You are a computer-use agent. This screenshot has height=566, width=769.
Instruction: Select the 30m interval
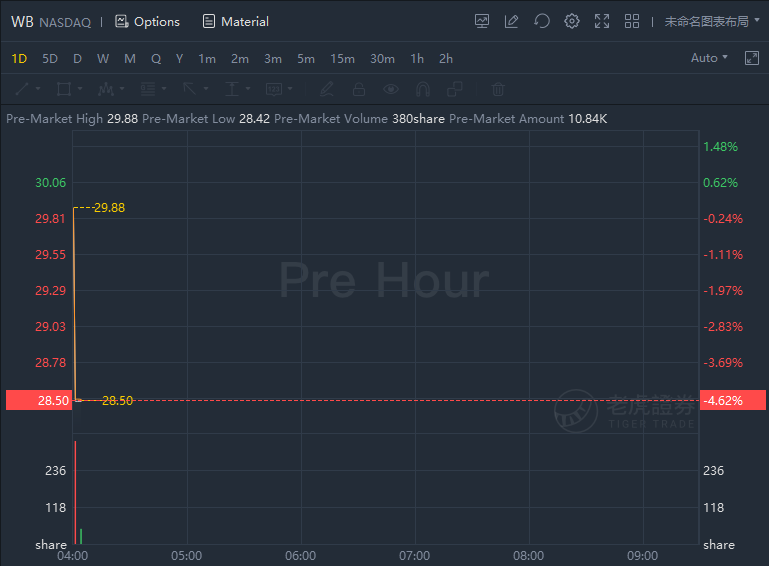[382, 59]
